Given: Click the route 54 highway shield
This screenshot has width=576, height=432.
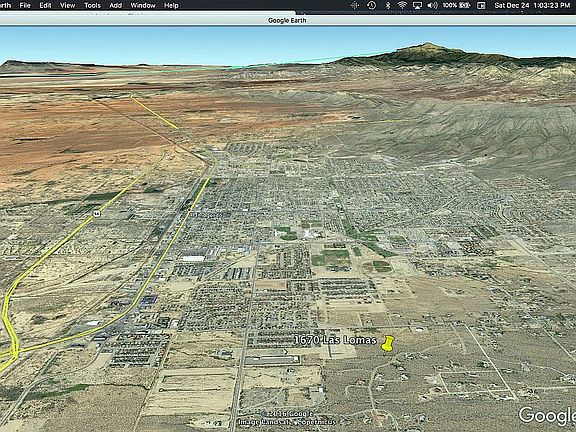Looking at the screenshot, I should 96,214.
